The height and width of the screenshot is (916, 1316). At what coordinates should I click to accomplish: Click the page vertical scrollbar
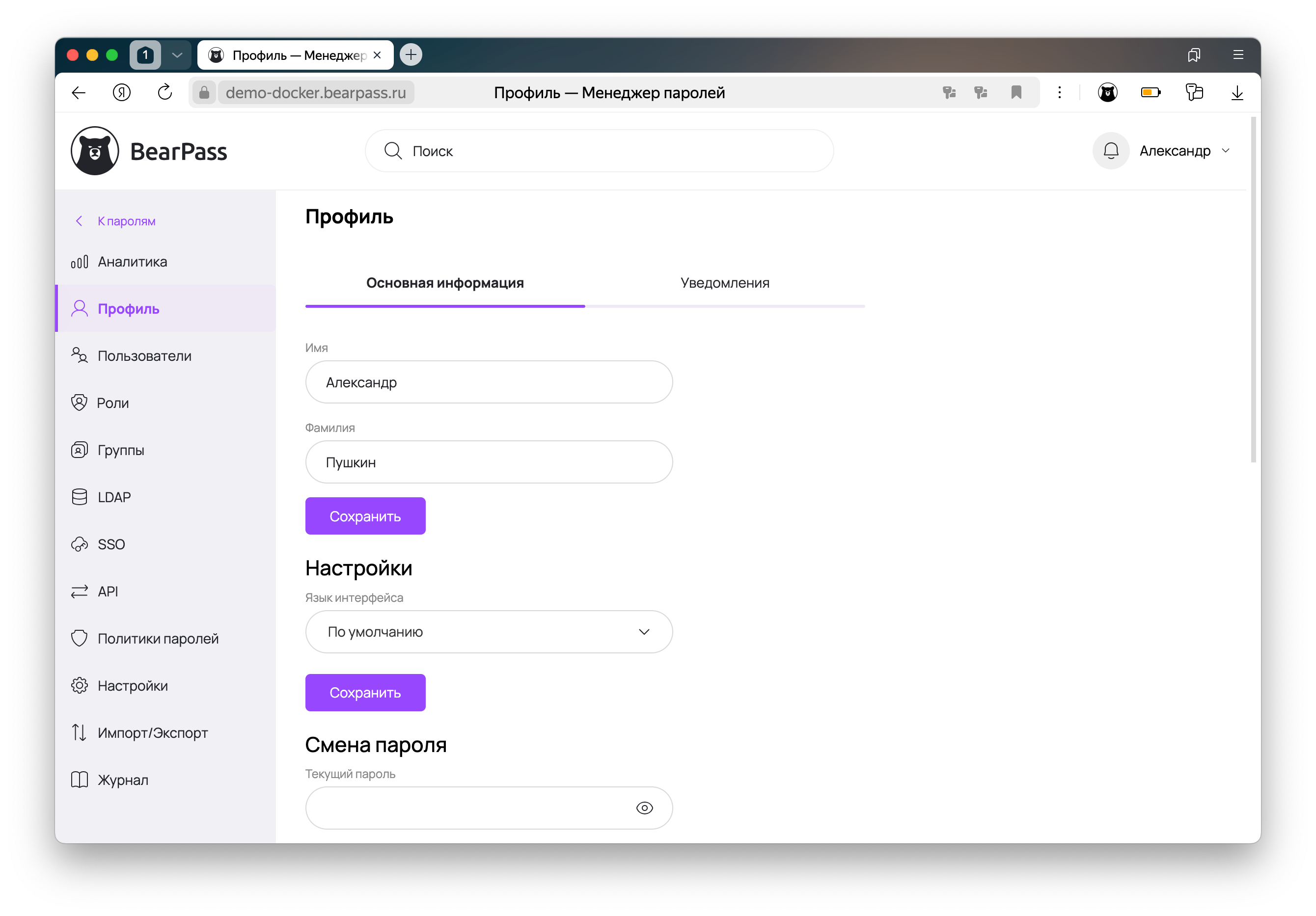coord(1253,289)
